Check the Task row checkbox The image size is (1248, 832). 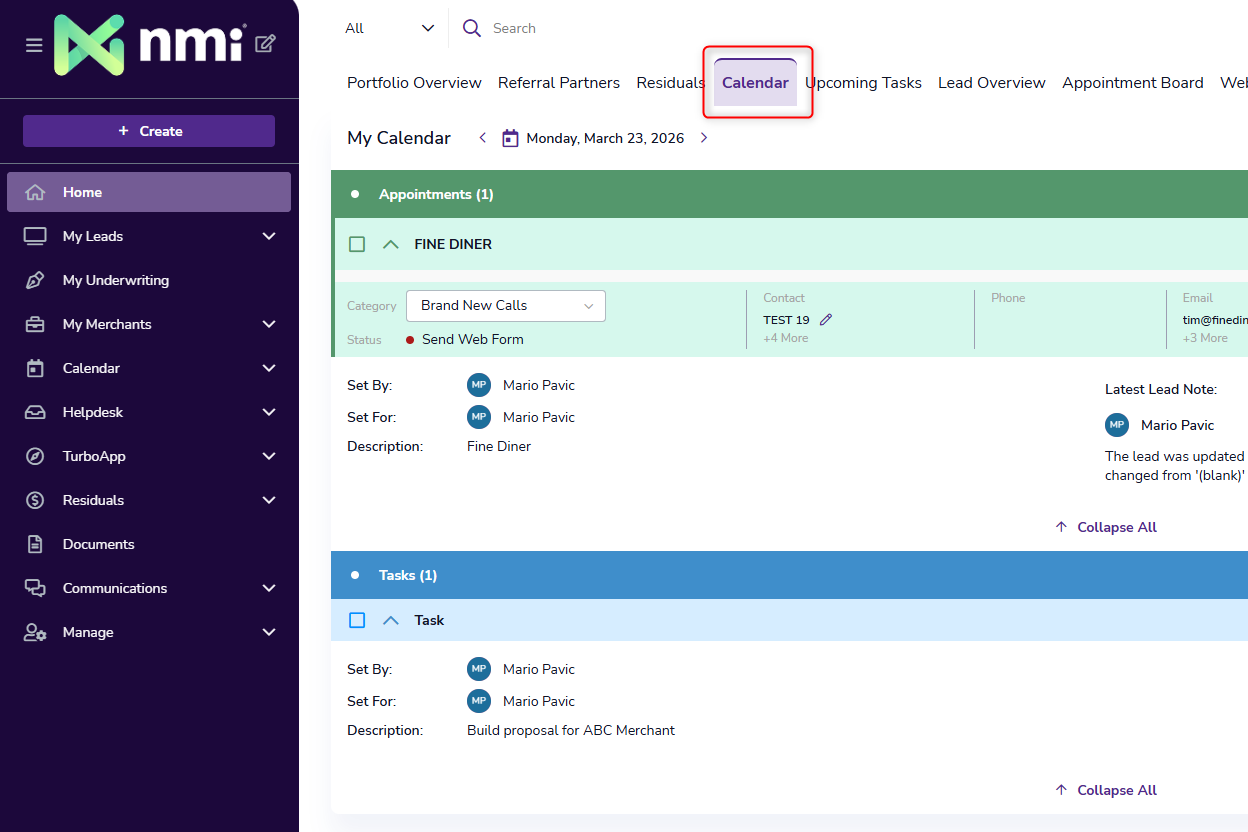(357, 620)
